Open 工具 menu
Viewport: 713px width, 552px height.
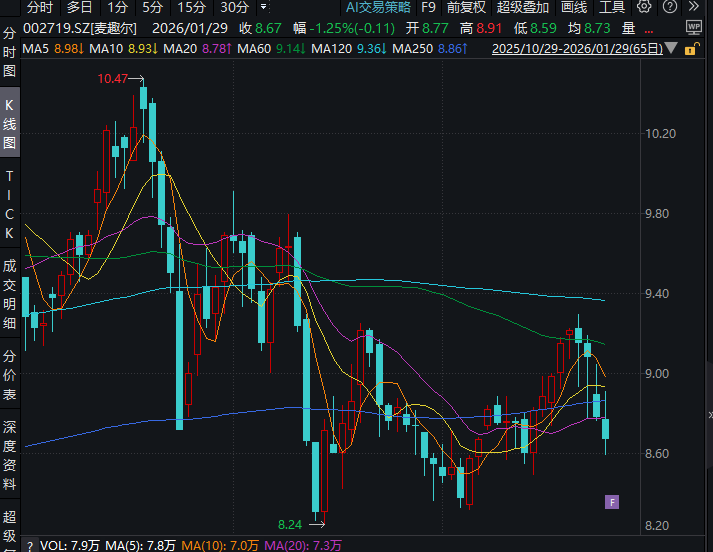612,7
